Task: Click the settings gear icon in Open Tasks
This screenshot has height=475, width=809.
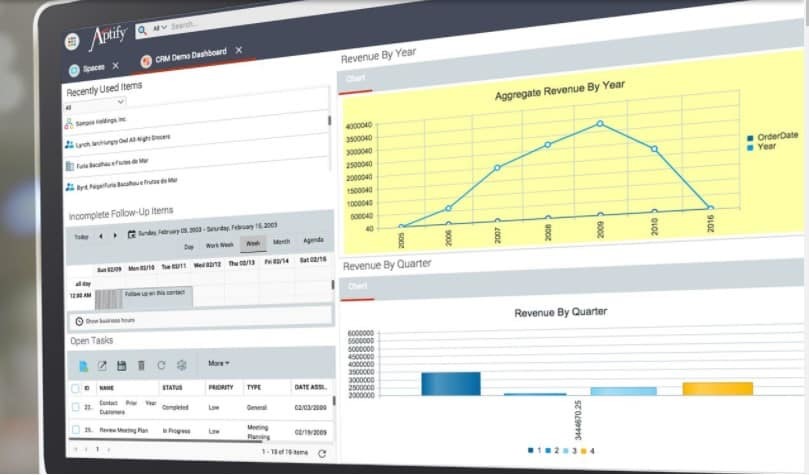Action: pos(181,365)
